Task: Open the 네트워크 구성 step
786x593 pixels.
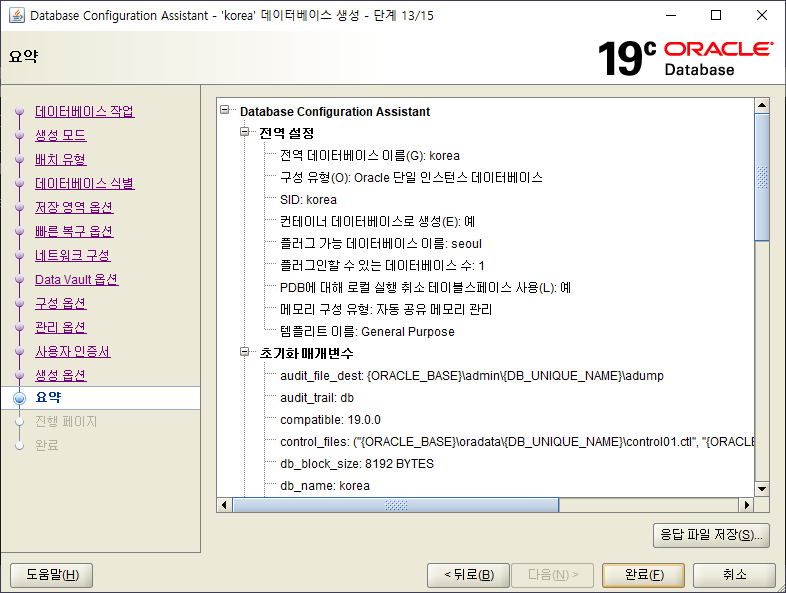Action: [72, 256]
